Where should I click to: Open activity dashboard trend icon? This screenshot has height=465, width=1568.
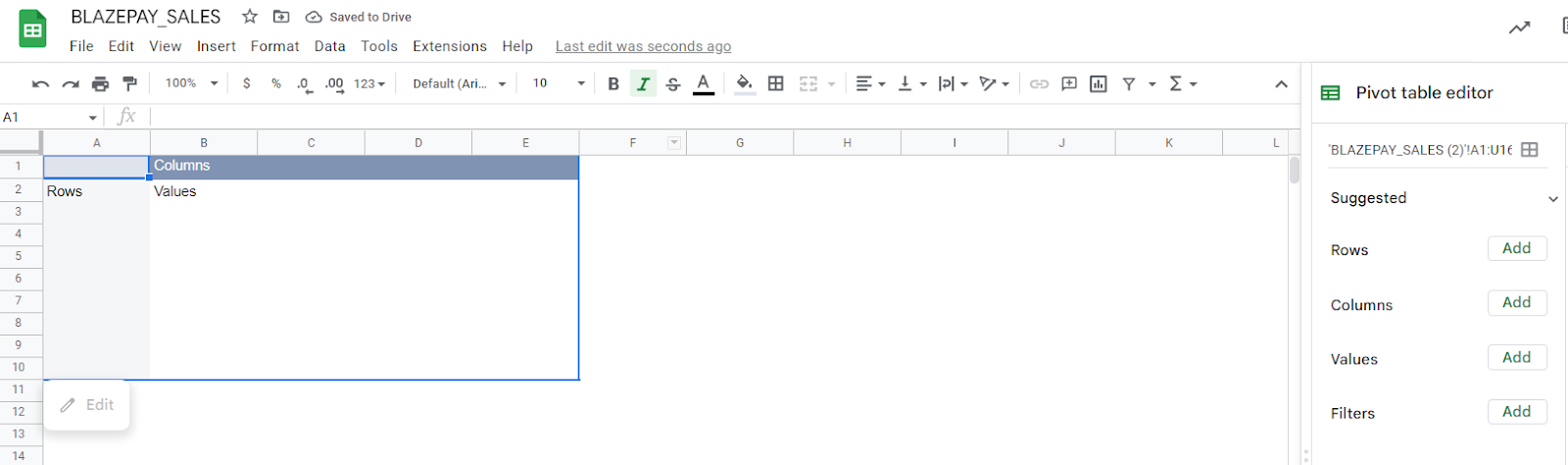[1519, 27]
